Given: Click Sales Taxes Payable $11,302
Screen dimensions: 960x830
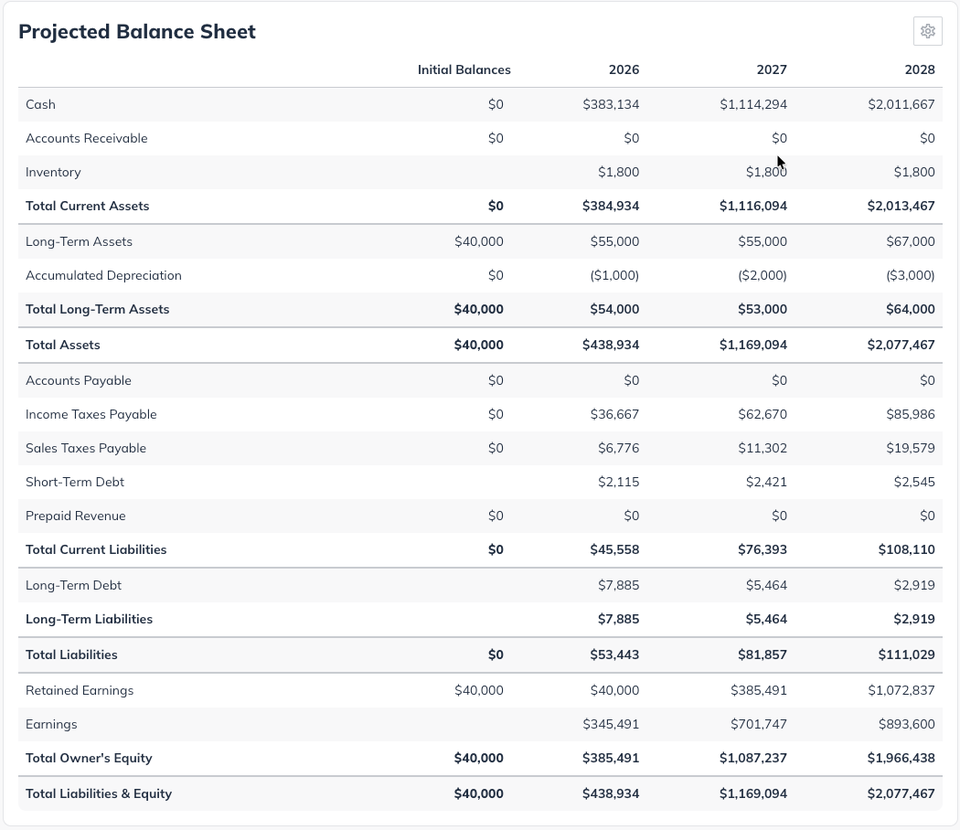Looking at the screenshot, I should click(x=762, y=448).
